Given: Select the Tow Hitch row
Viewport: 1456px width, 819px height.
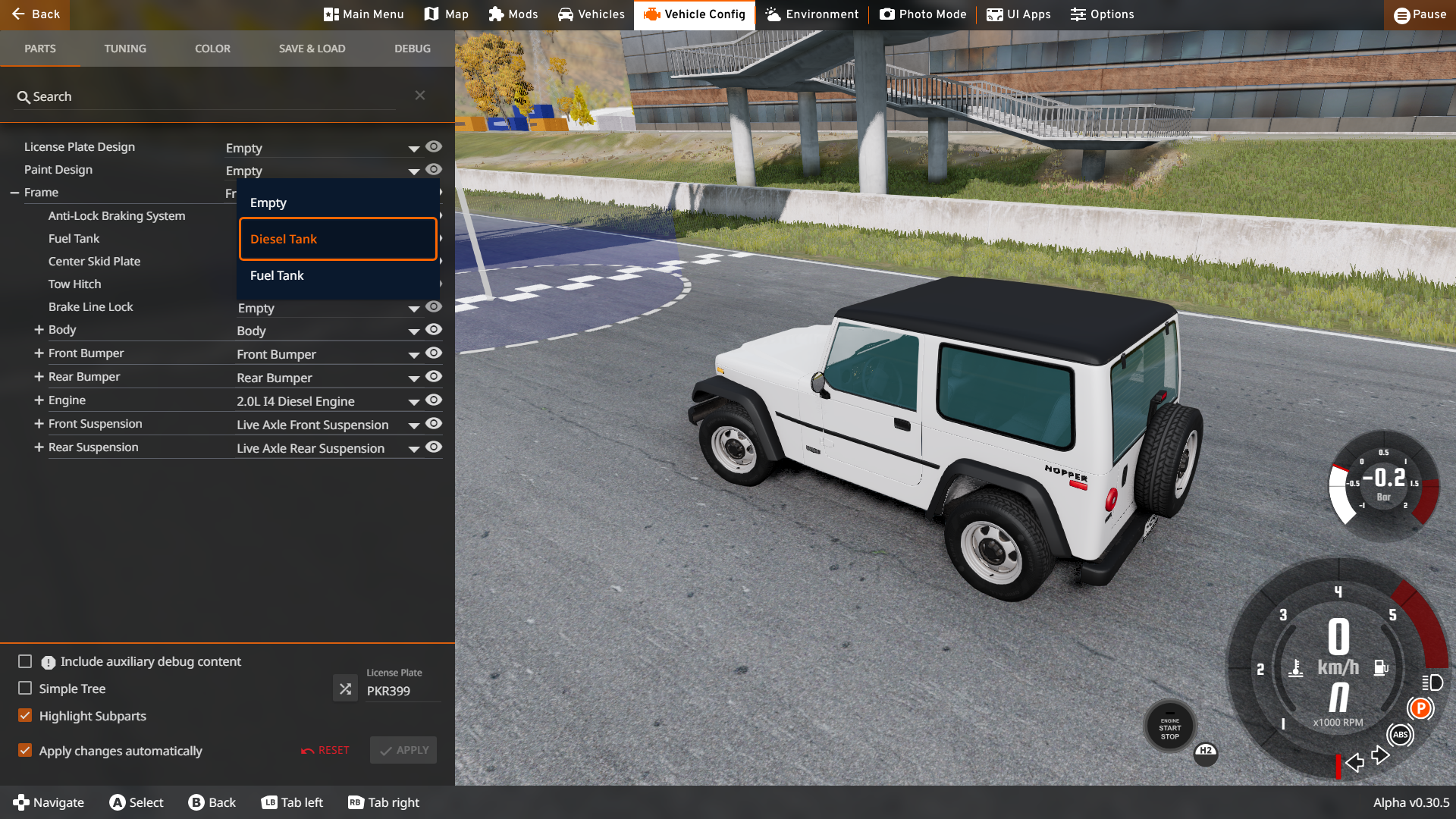Looking at the screenshot, I should click(x=75, y=284).
